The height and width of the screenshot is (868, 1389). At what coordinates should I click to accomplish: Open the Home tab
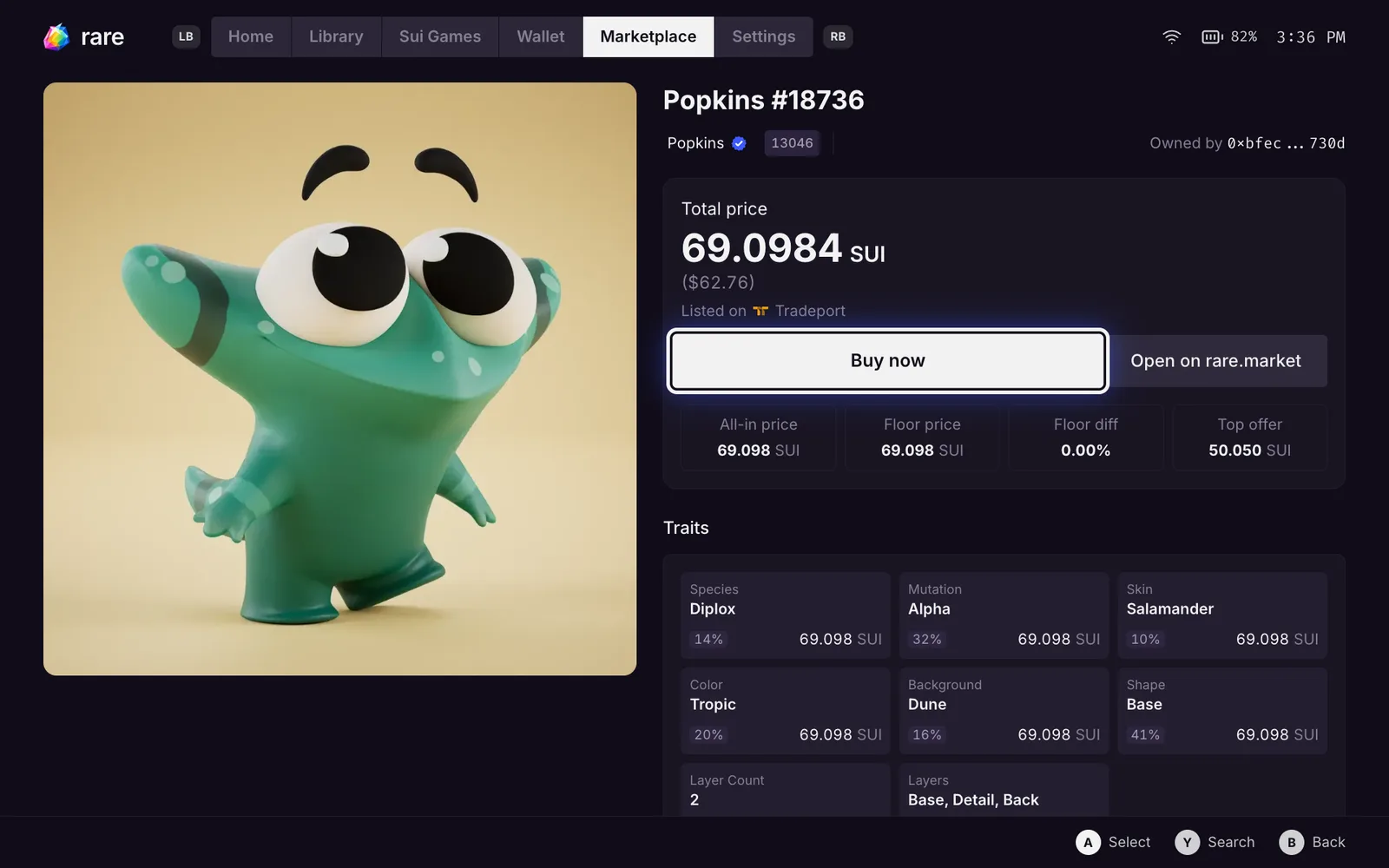251,36
